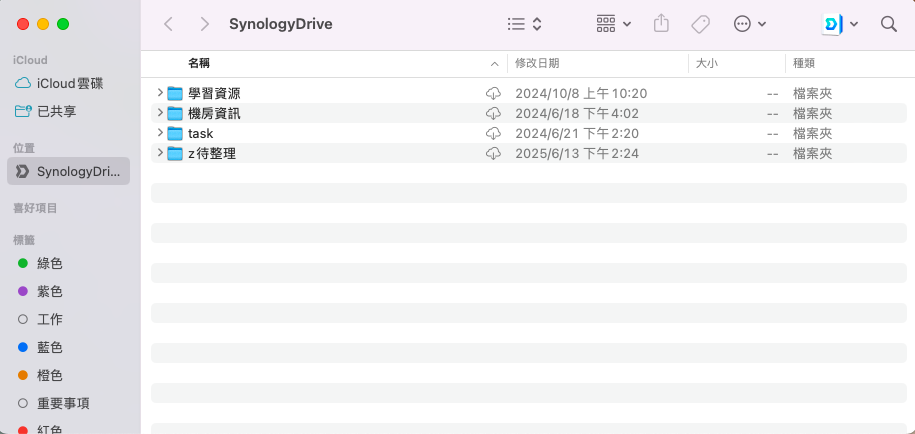Go forward using the right chevron

204,24
